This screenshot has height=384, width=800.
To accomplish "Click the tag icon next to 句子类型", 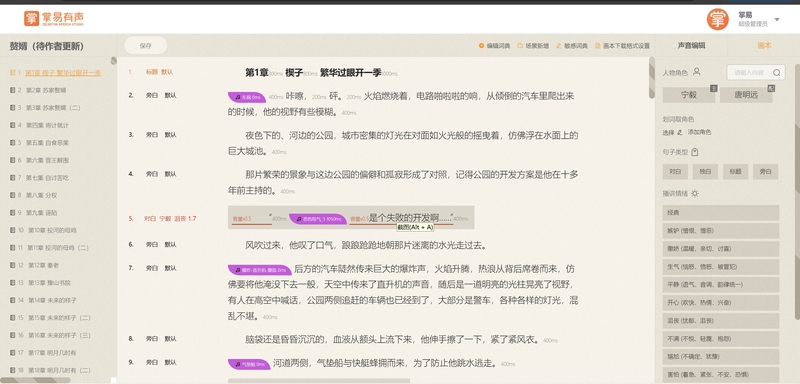I will tap(694, 152).
